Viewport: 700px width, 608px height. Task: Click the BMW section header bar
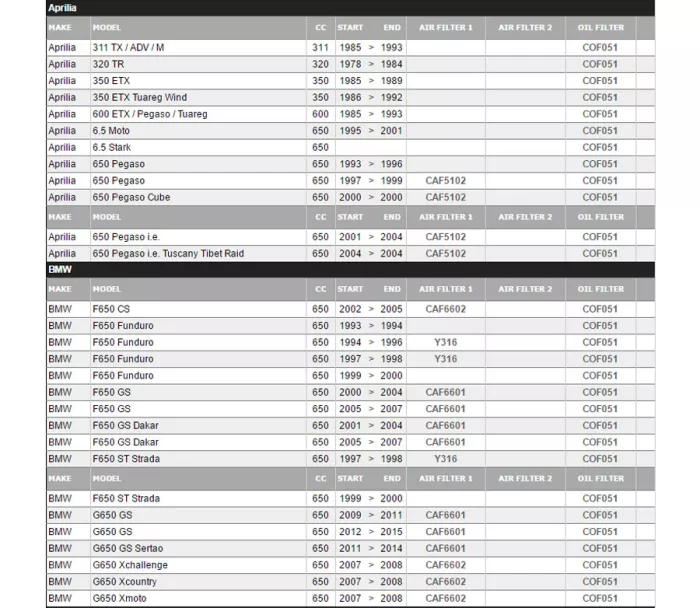[x=350, y=270]
